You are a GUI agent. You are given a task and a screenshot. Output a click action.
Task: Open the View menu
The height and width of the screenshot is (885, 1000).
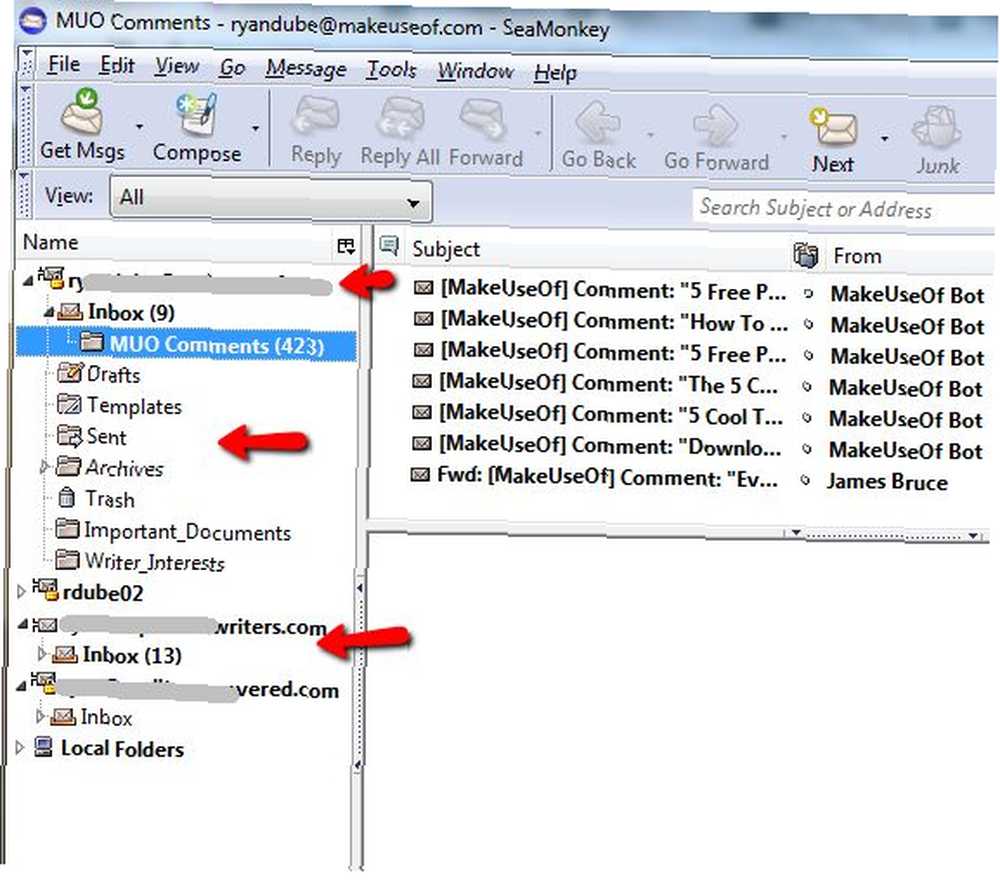click(x=177, y=66)
